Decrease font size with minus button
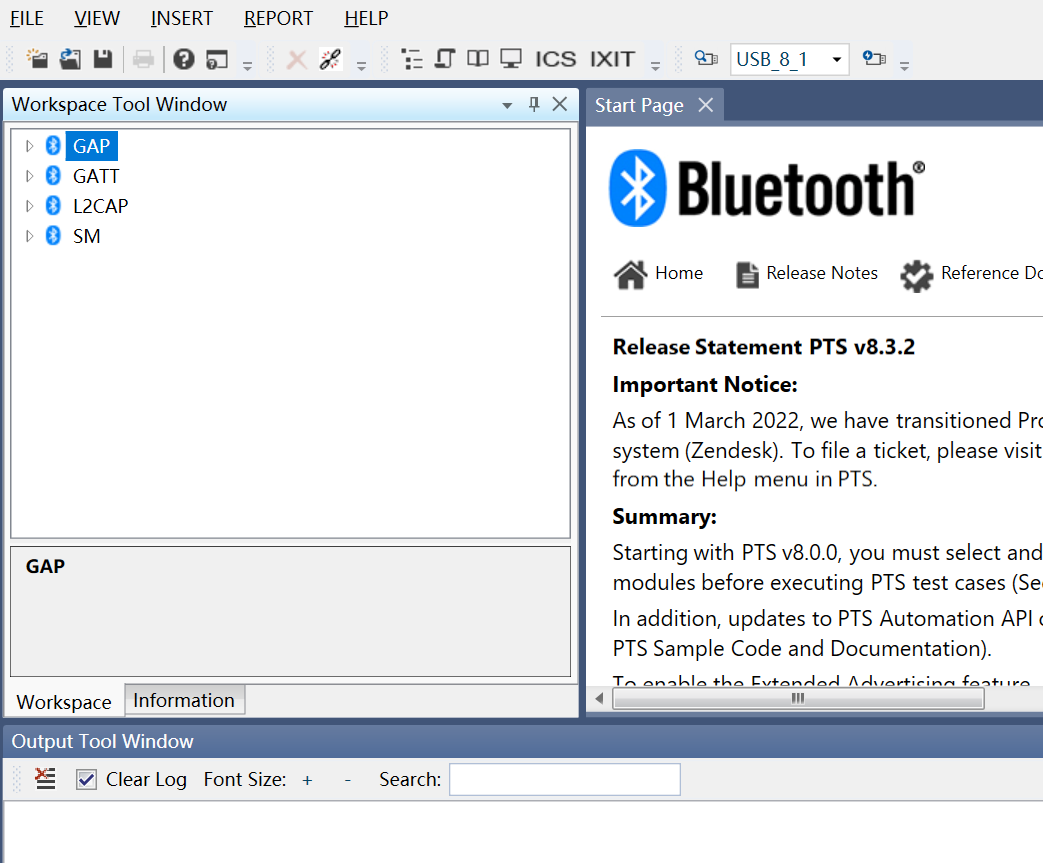1043x863 pixels. (347, 780)
